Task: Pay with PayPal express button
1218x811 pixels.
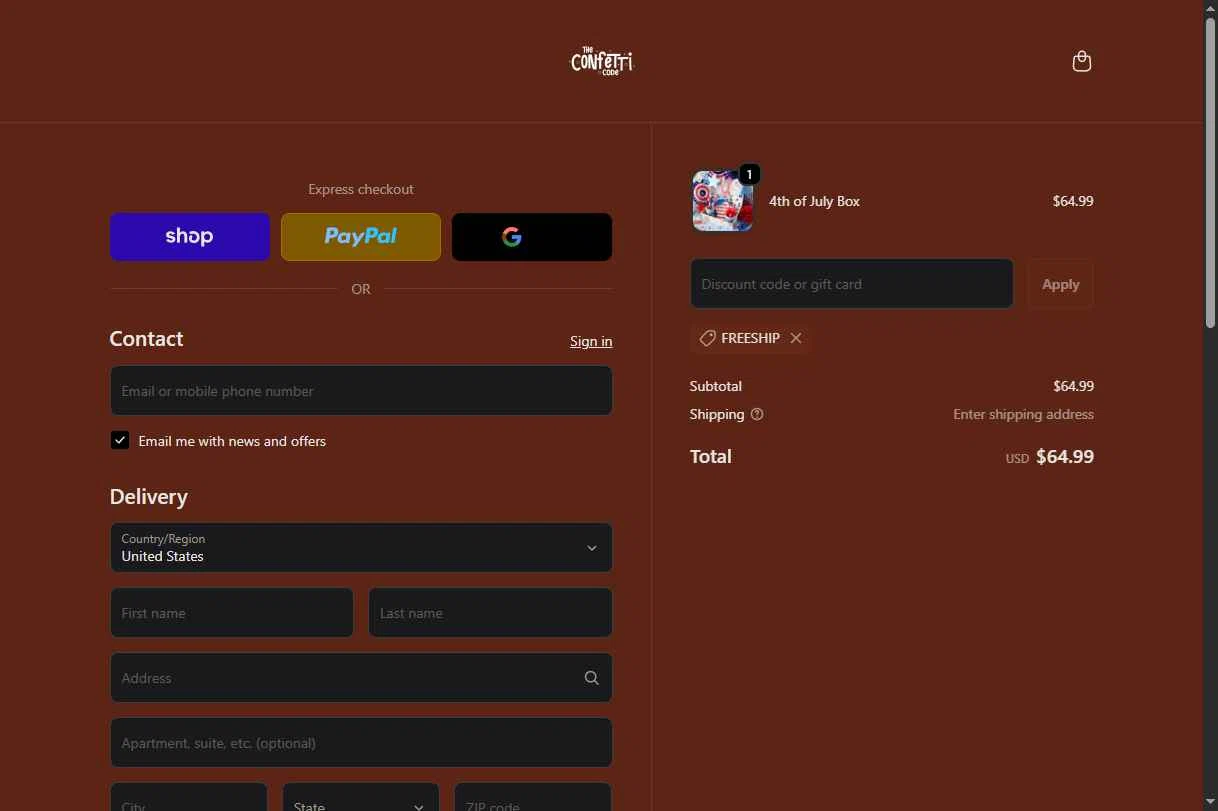Action: [x=361, y=237]
